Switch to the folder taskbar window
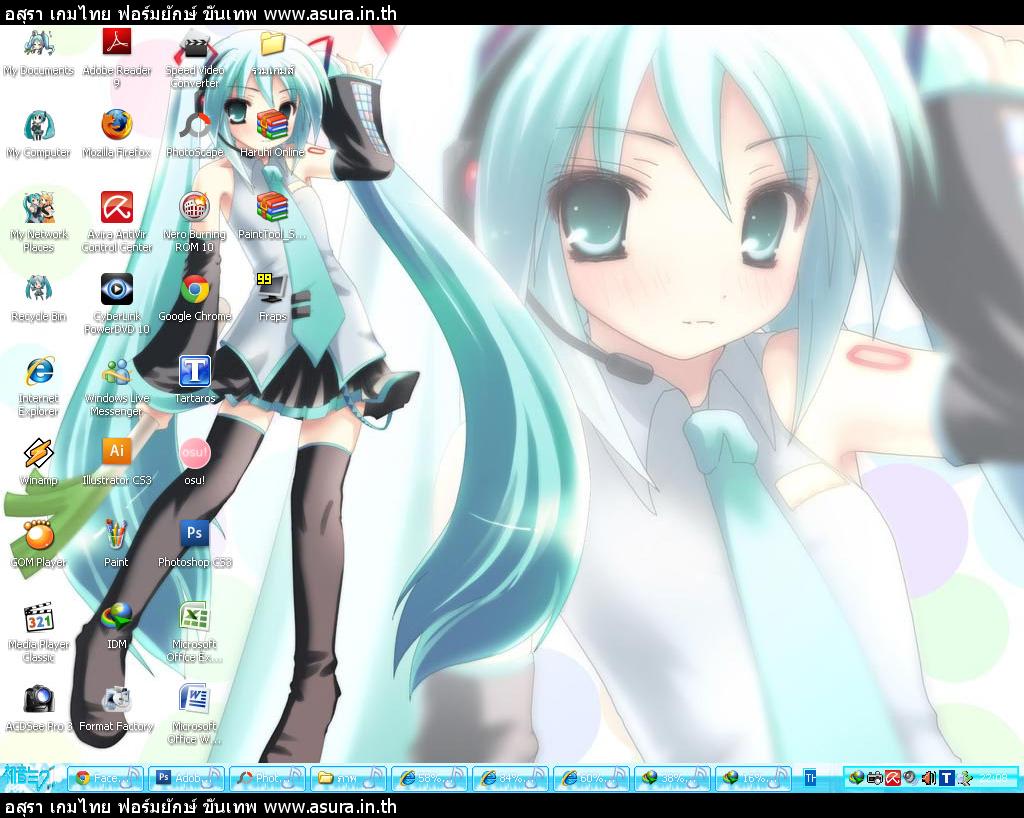 tap(349, 778)
